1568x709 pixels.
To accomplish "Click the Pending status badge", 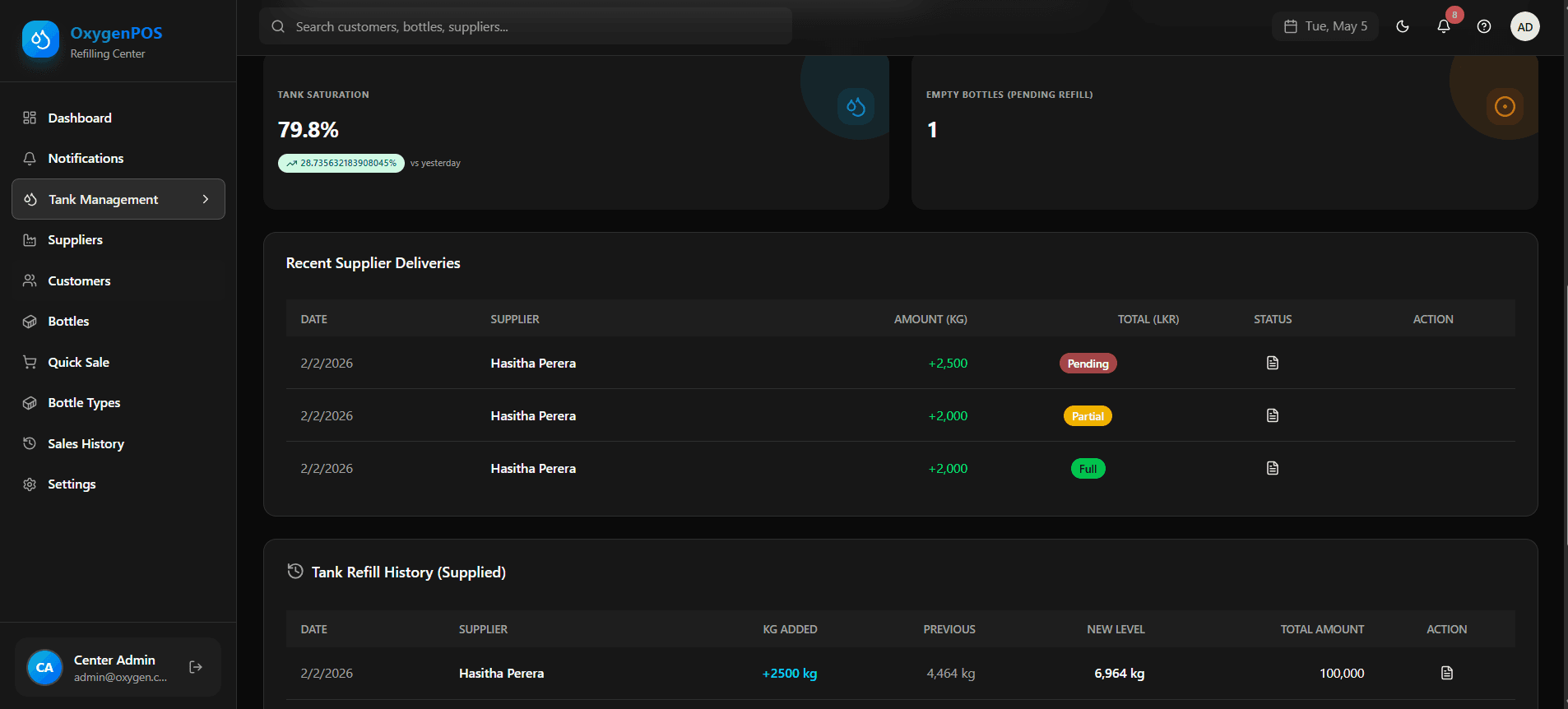I will click(x=1088, y=364).
